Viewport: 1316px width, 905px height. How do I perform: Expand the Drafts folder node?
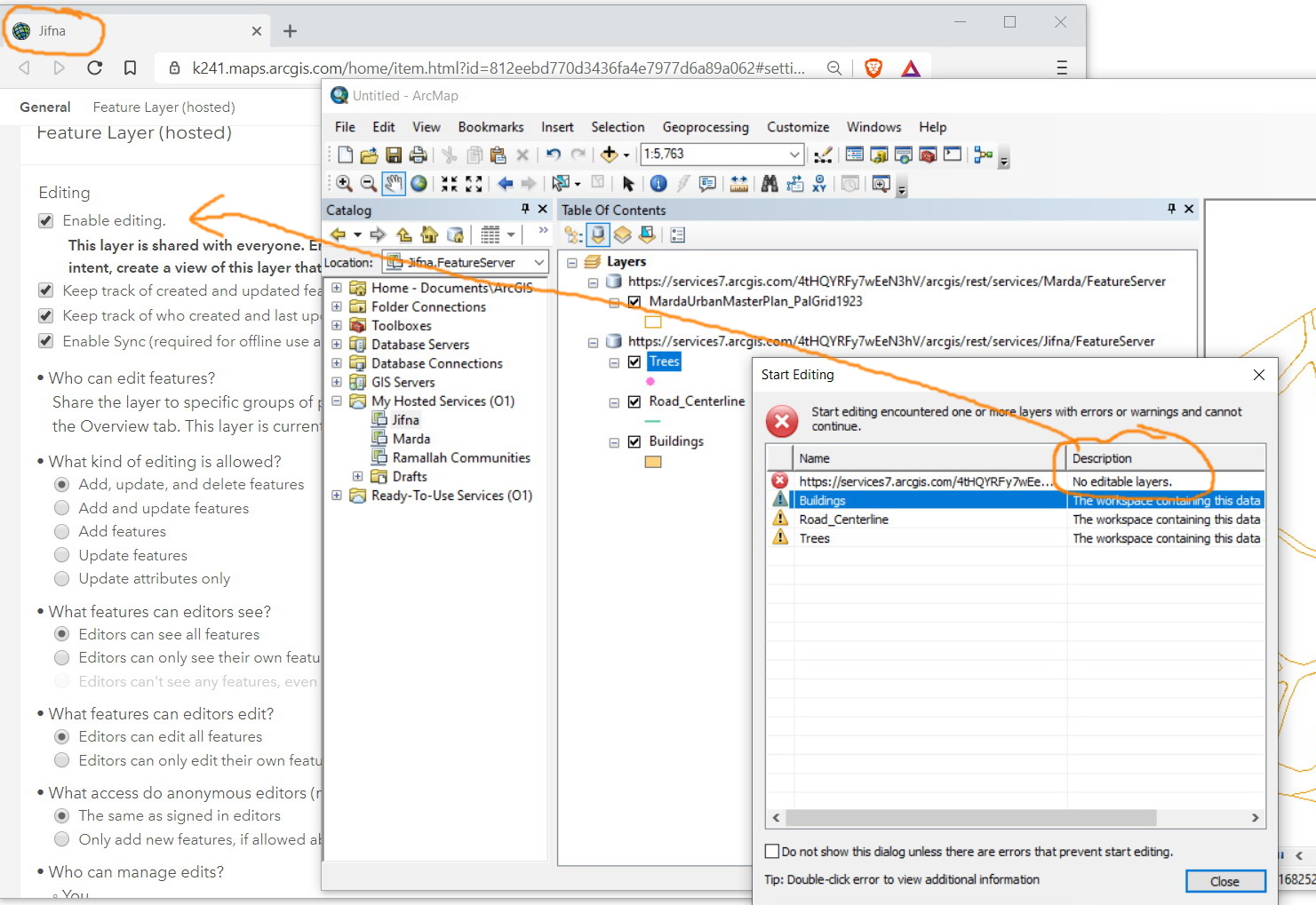tap(357, 476)
